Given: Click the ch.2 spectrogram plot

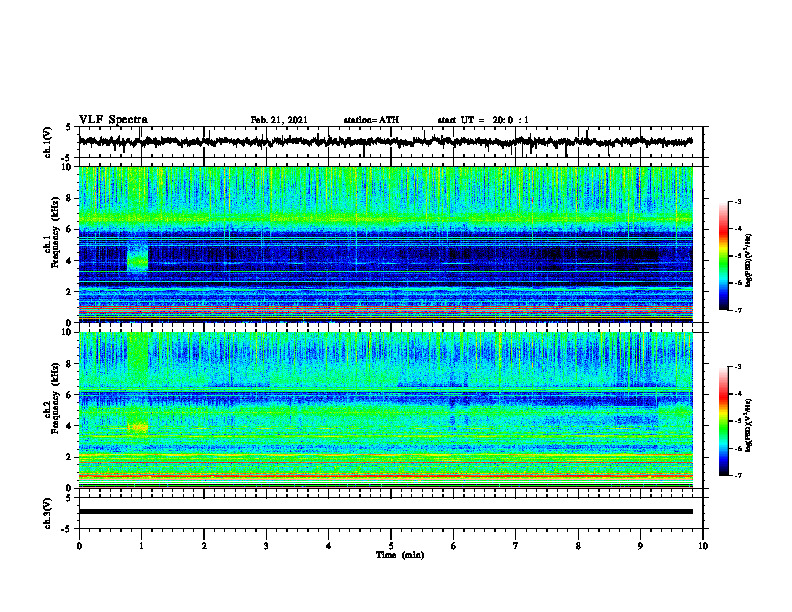Looking at the screenshot, I should [x=385, y=410].
